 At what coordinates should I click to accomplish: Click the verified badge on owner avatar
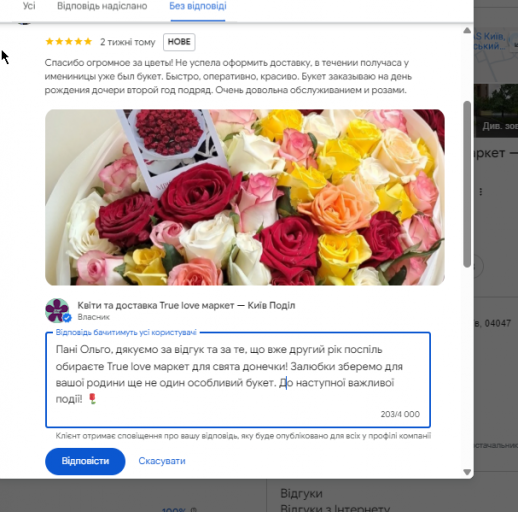[x=67, y=318]
